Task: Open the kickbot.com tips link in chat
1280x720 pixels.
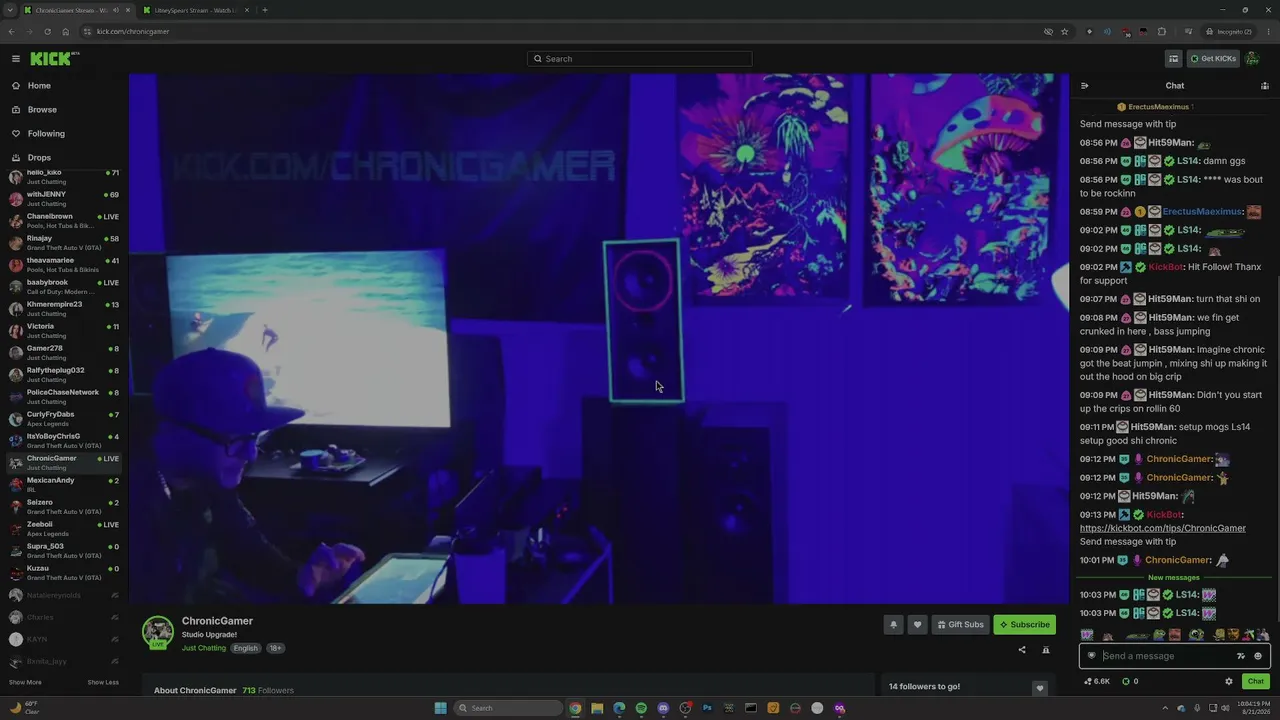Action: click(1163, 528)
